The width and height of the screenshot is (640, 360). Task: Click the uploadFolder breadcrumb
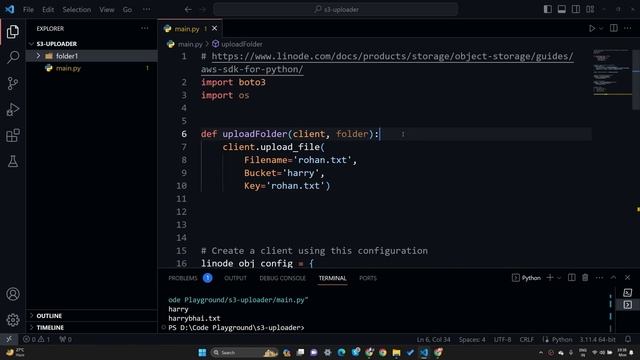241,44
